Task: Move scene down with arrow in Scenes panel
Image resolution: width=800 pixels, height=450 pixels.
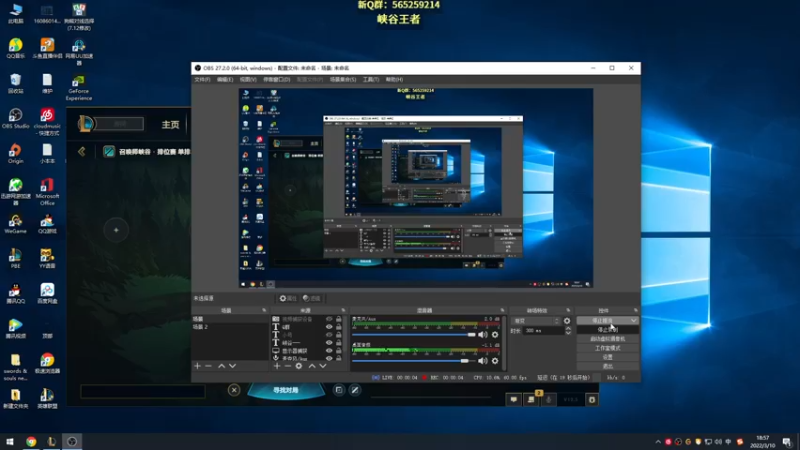Action: 233,366
